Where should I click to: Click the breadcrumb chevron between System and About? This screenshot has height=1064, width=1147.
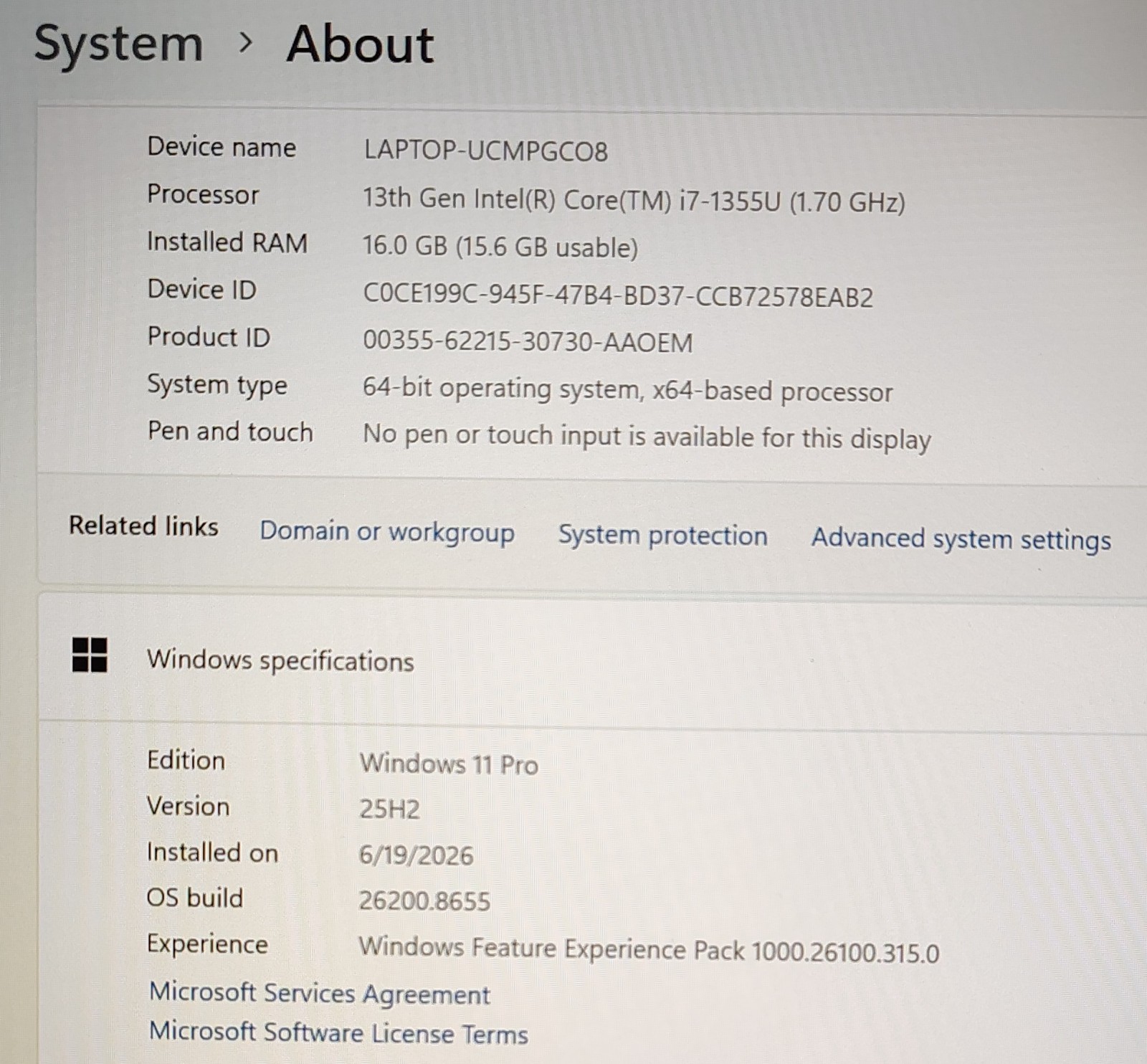click(246, 44)
